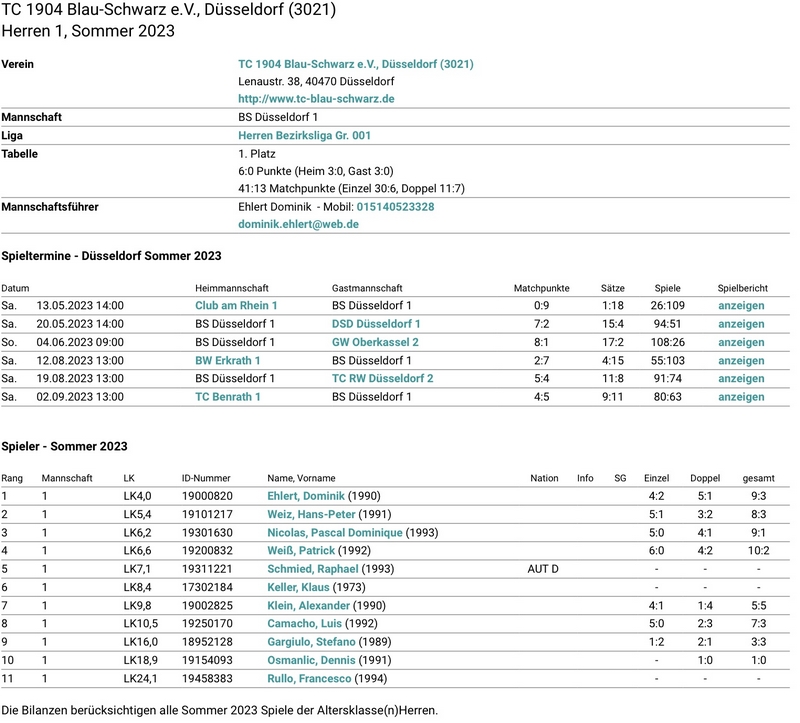The width and height of the screenshot is (800, 723).
Task: Open player profile Rullo, Francesco
Action: tap(309, 679)
